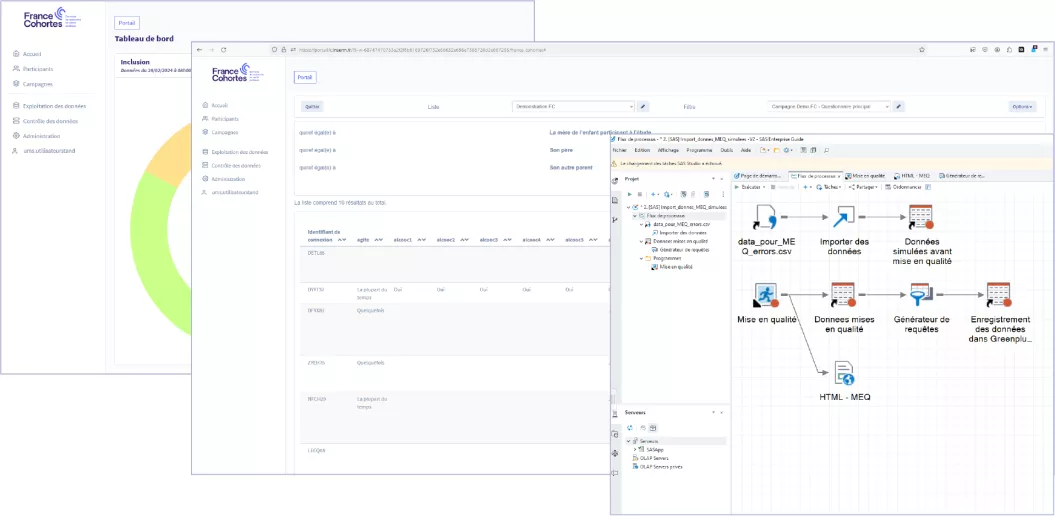Sort the agite column with its arrows

click(379, 239)
